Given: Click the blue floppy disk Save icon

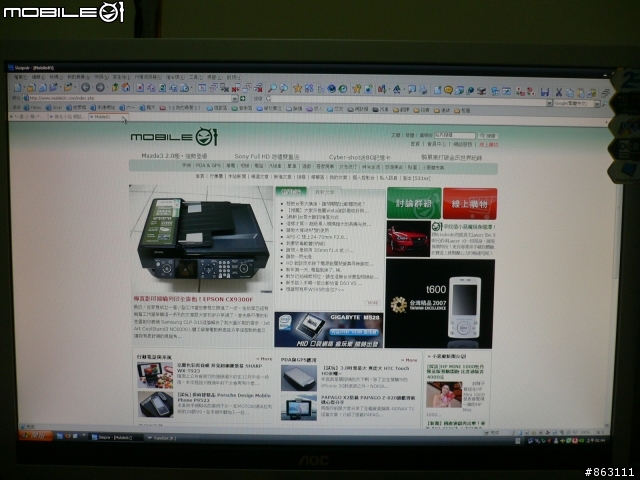Looking at the screenshot, I should click(x=544, y=92).
